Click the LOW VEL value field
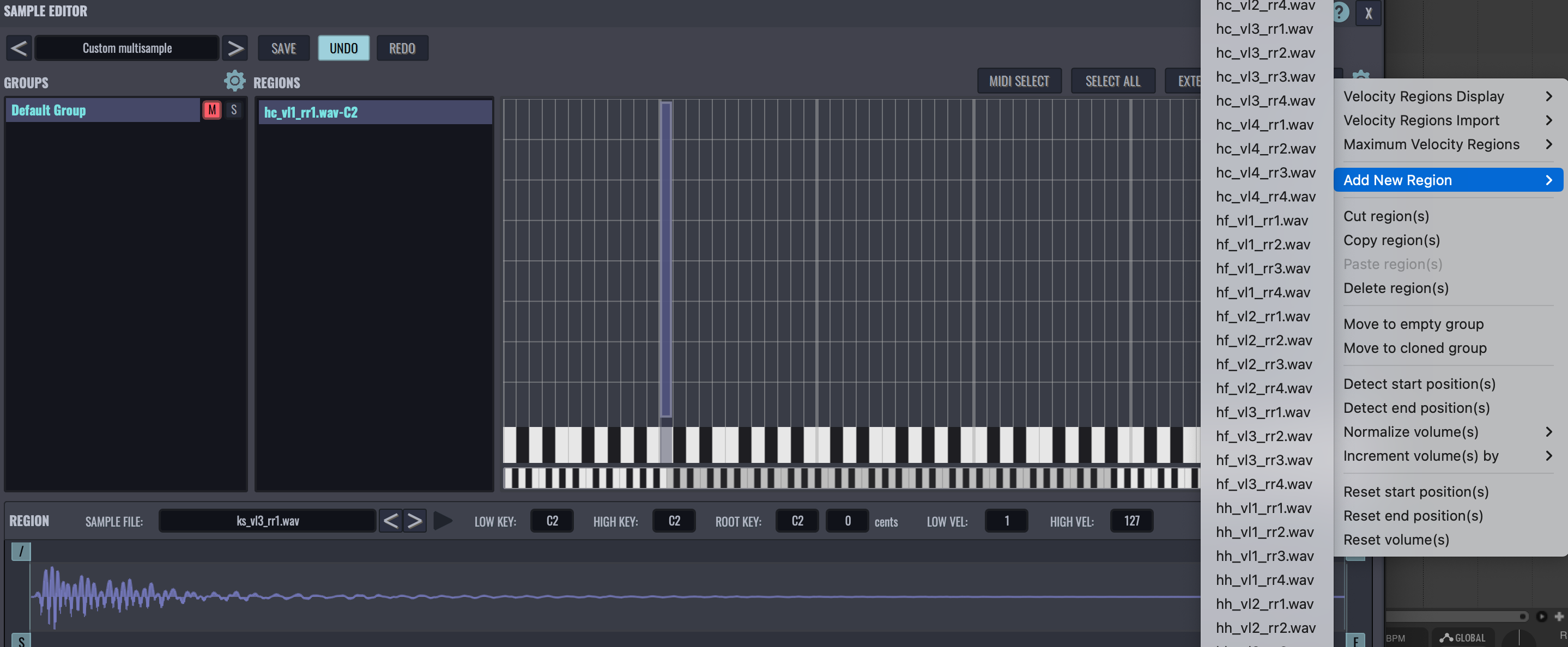This screenshot has width=1568, height=647. click(1006, 521)
